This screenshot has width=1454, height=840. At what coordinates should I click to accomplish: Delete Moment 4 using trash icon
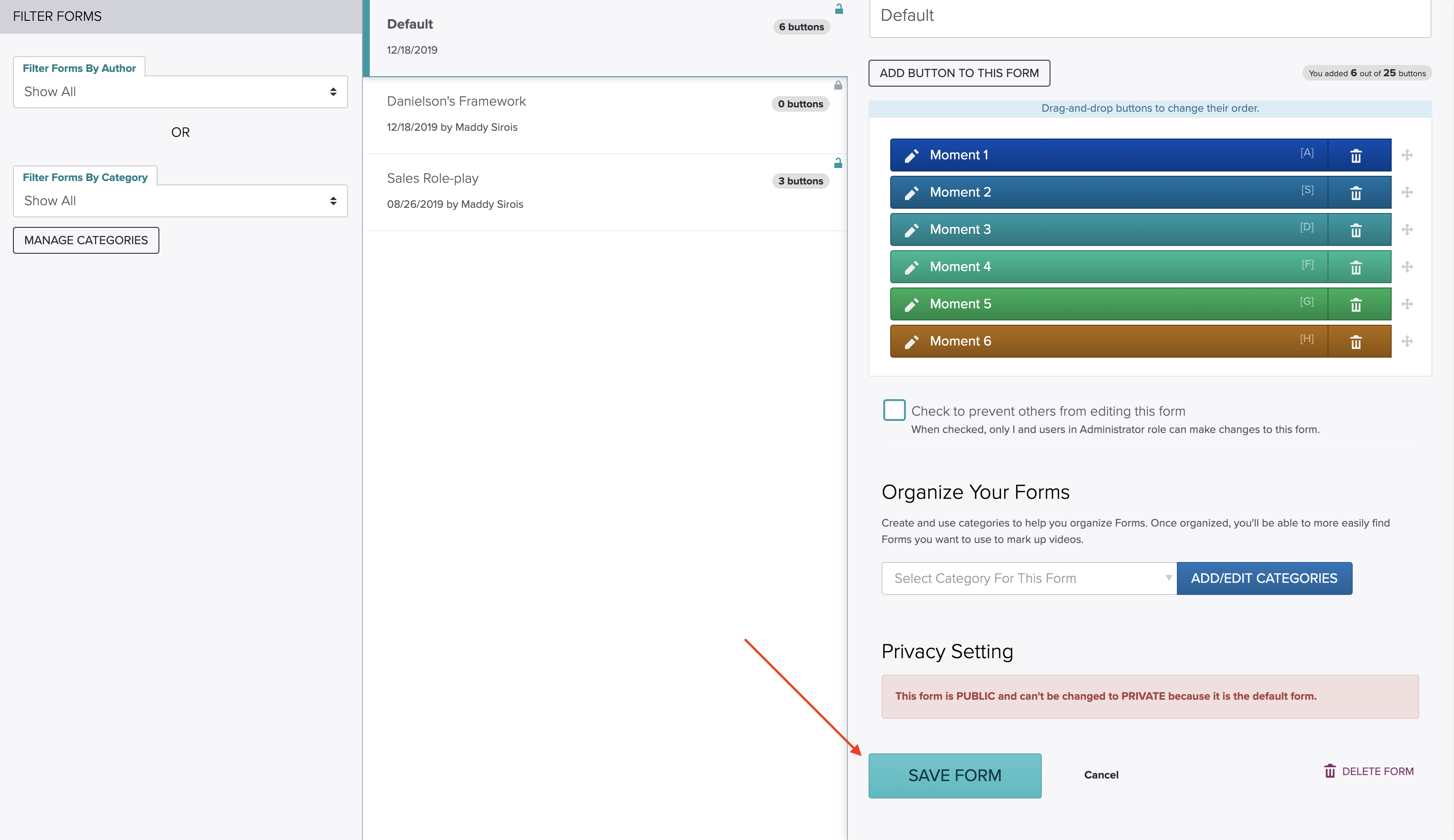click(1356, 267)
